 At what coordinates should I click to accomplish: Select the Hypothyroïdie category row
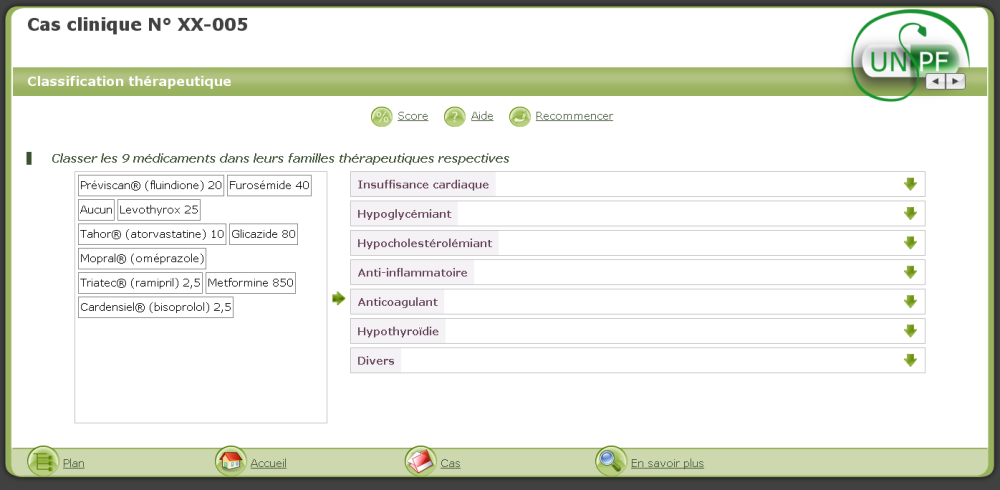[637, 331]
